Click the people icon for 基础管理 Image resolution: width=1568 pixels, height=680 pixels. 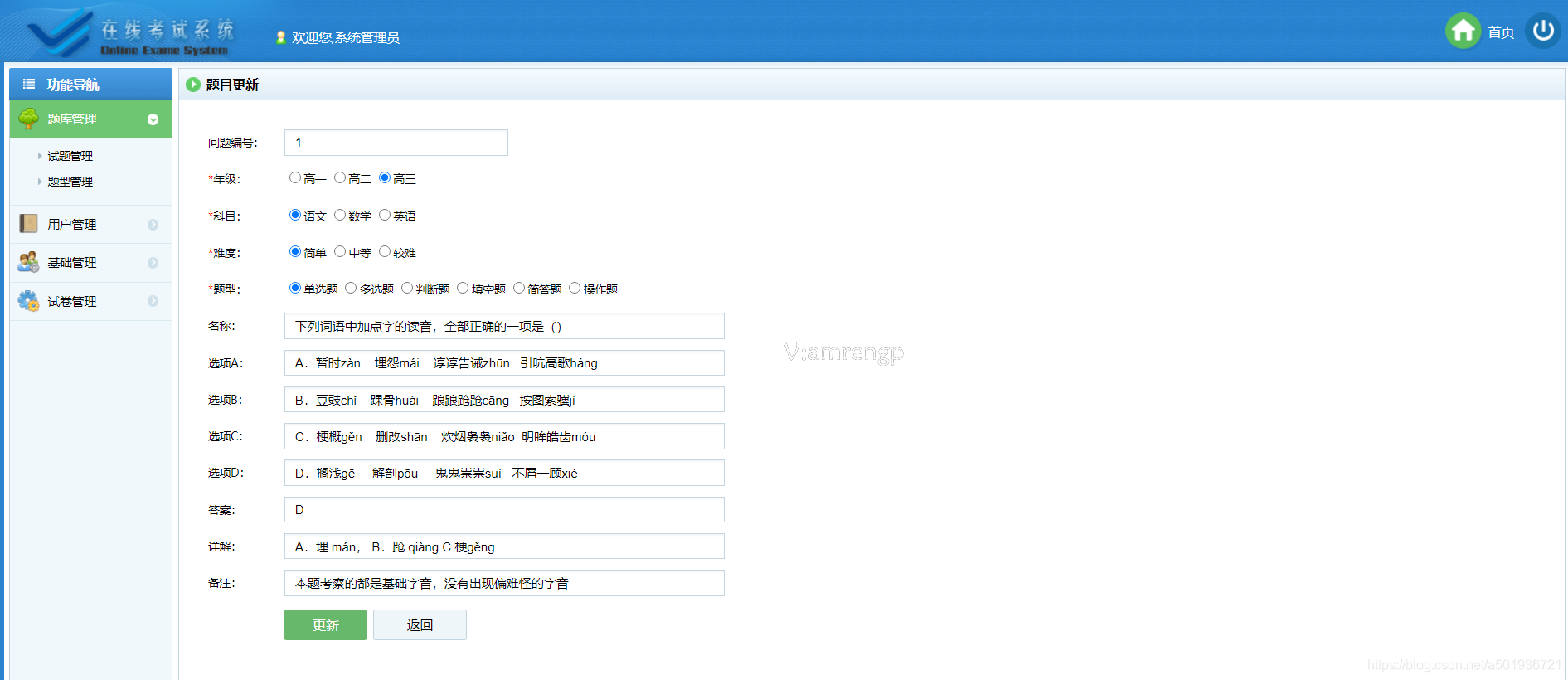tap(29, 262)
